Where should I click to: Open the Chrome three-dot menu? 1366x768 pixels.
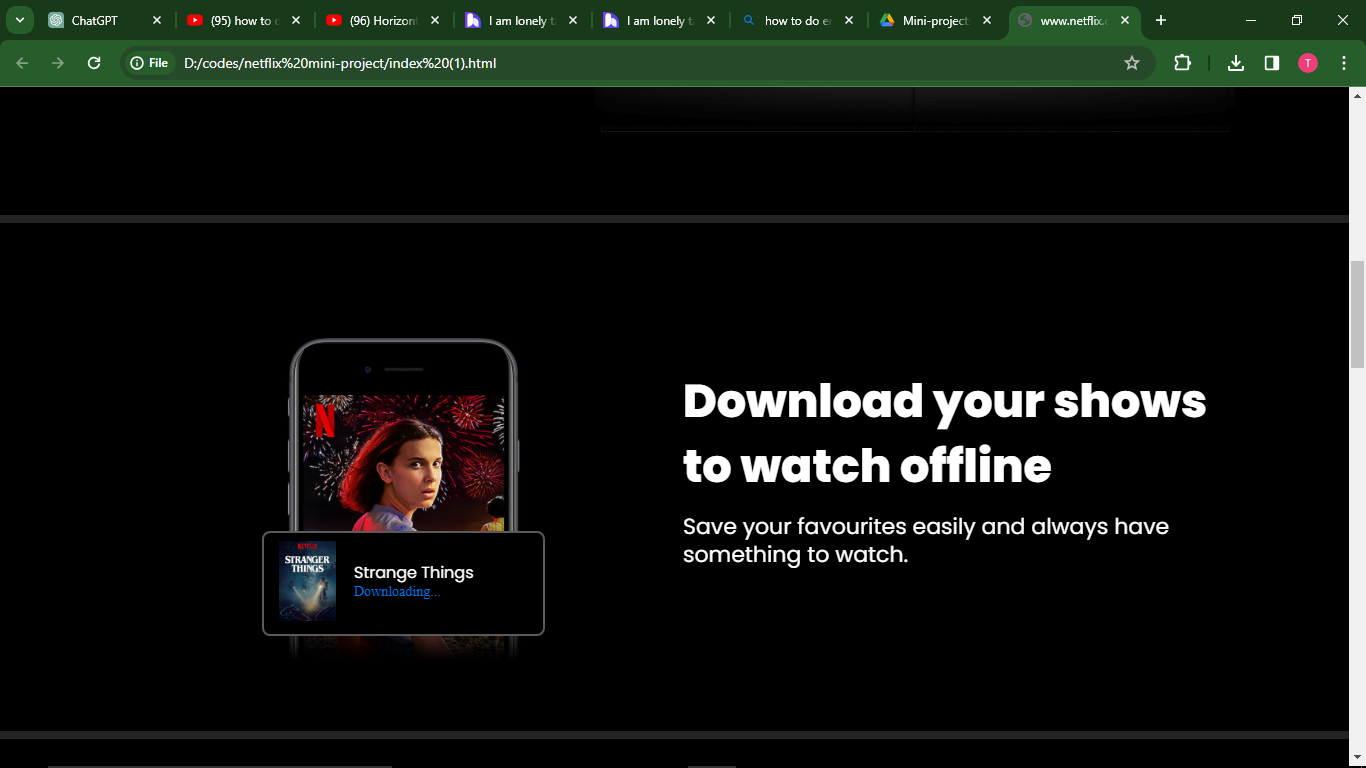1343,63
